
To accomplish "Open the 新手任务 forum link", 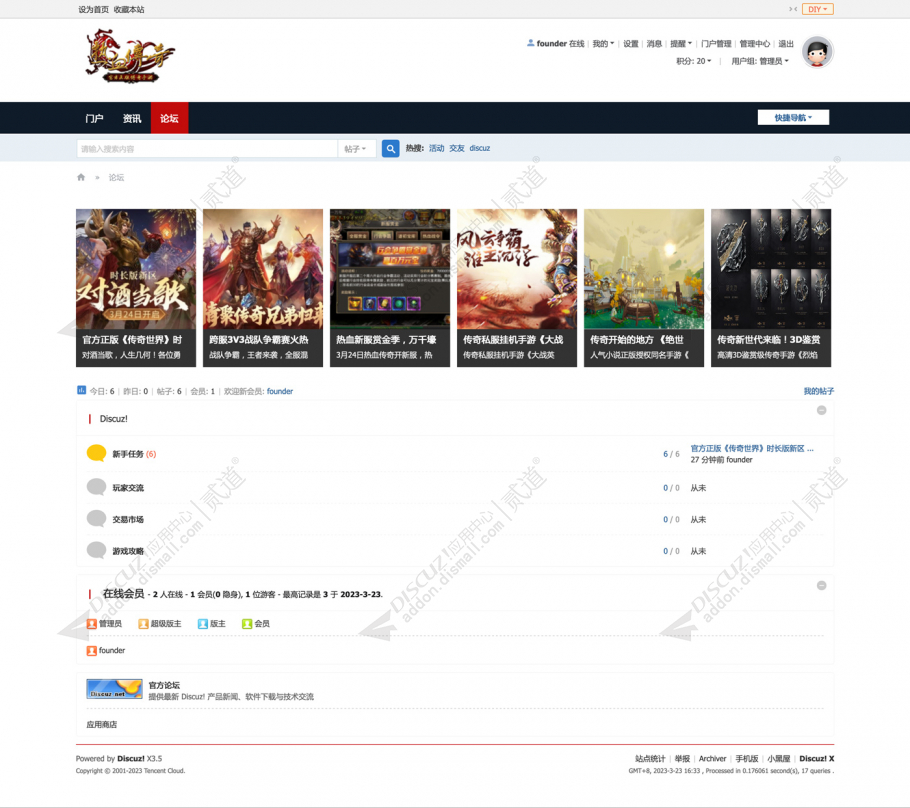I will coord(128,453).
